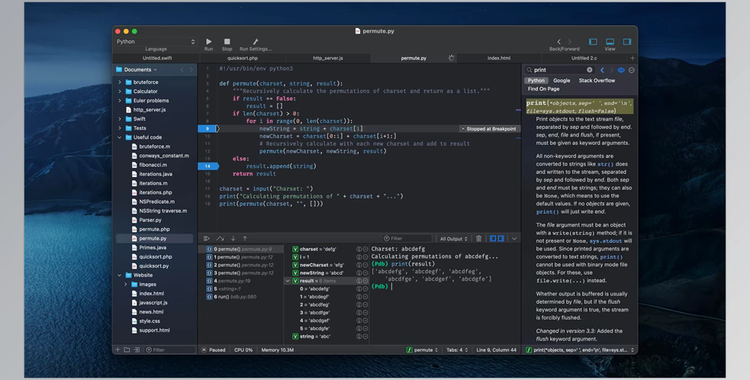
Task: Toggle the left sidebar view icon
Action: 593,42
